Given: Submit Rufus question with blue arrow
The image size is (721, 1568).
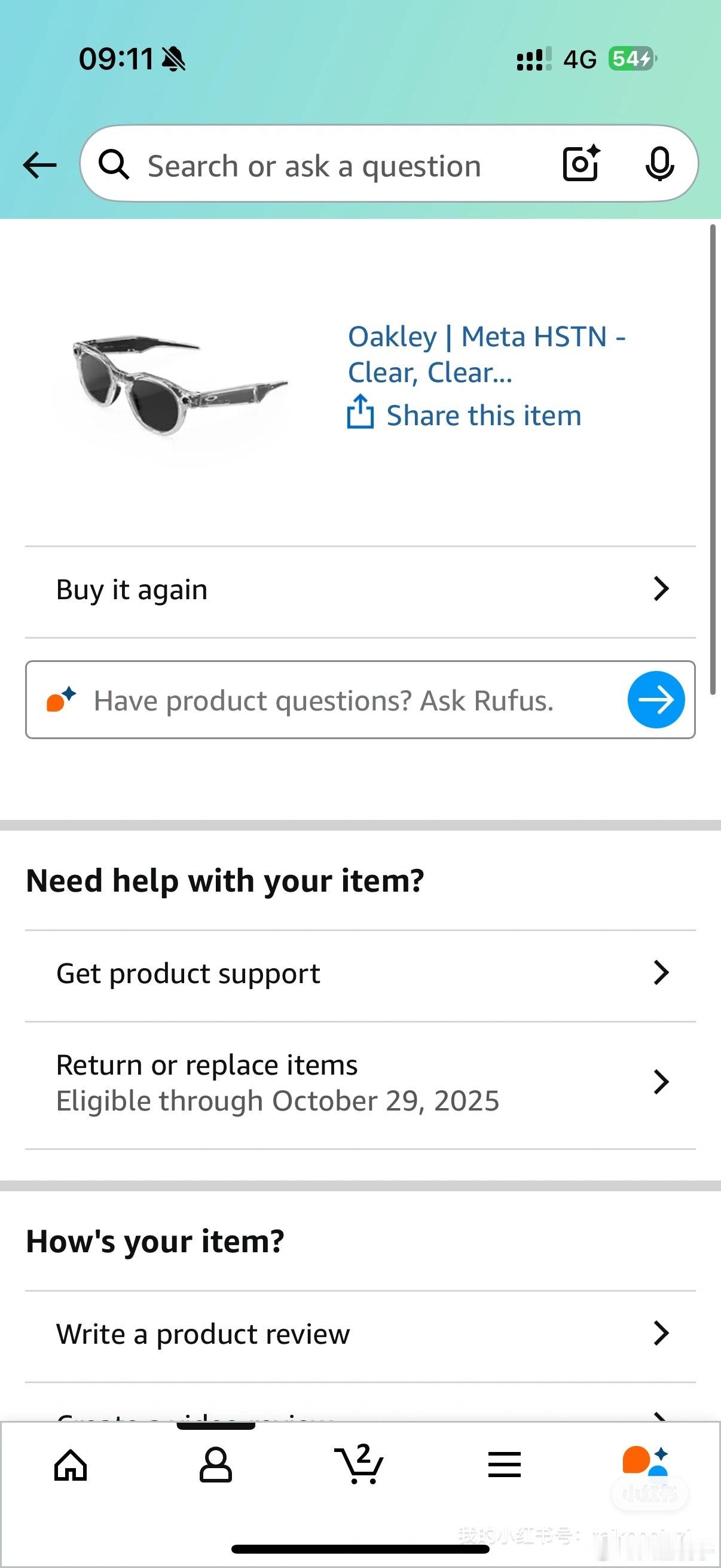Looking at the screenshot, I should (655, 700).
